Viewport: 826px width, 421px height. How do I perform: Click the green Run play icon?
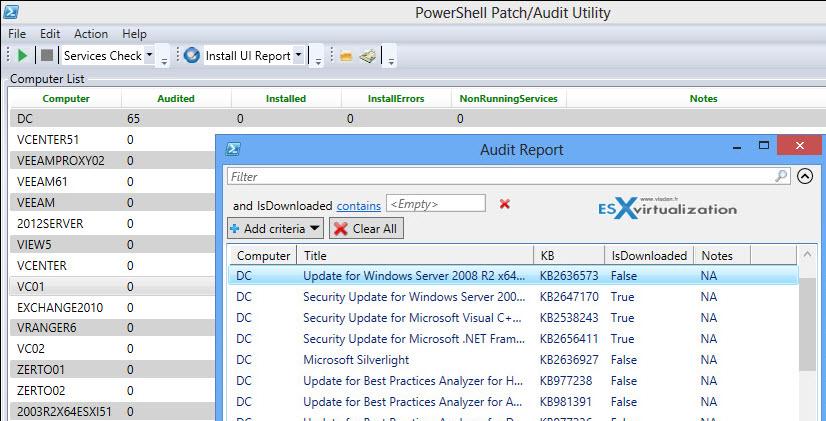22,55
